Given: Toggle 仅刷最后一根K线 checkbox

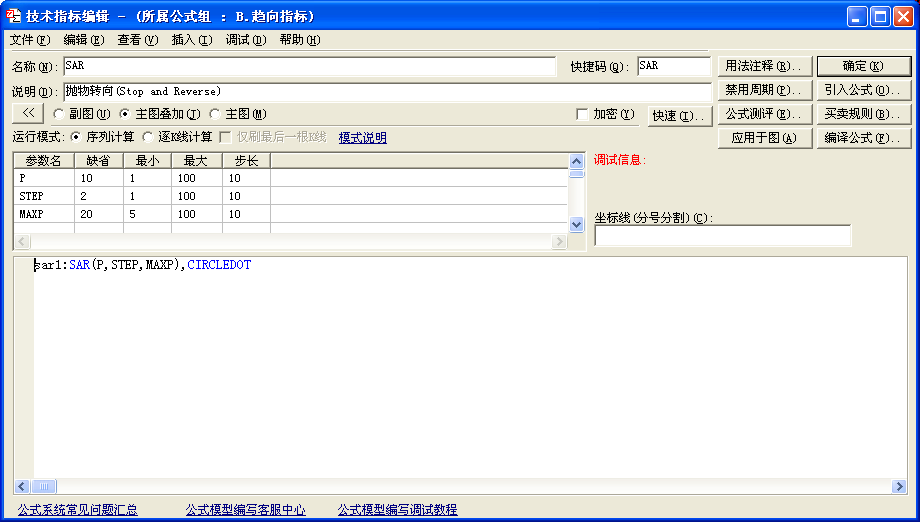Looking at the screenshot, I should tap(225, 137).
